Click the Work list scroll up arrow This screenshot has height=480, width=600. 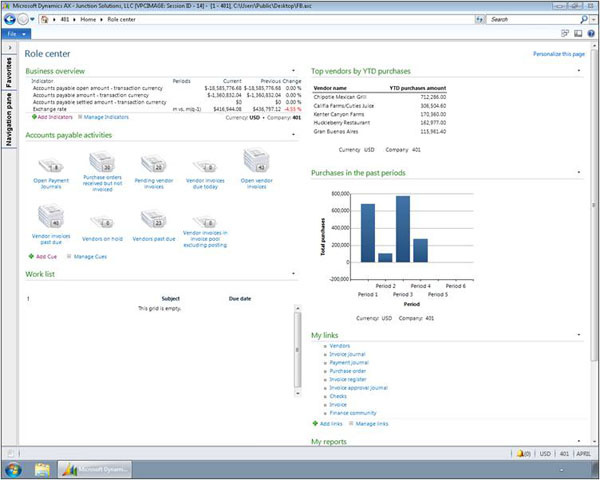point(297,308)
